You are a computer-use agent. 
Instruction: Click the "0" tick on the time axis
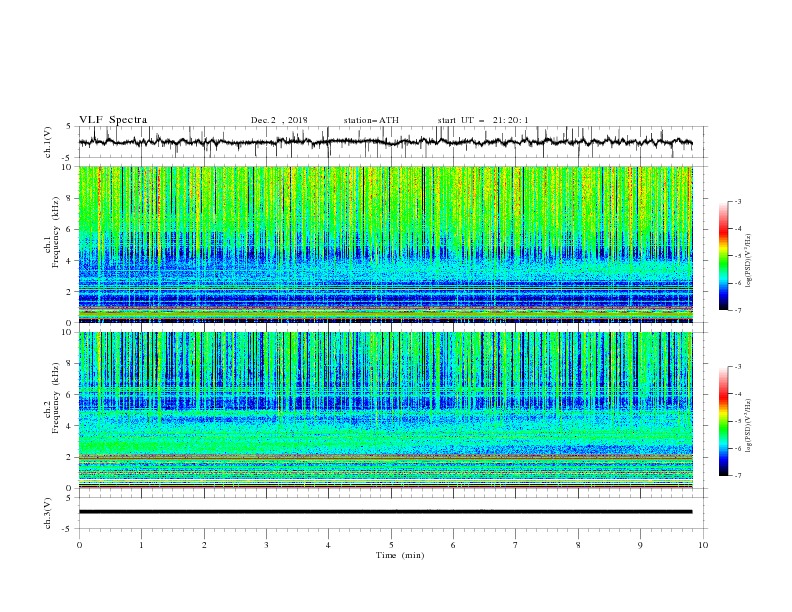click(79, 545)
